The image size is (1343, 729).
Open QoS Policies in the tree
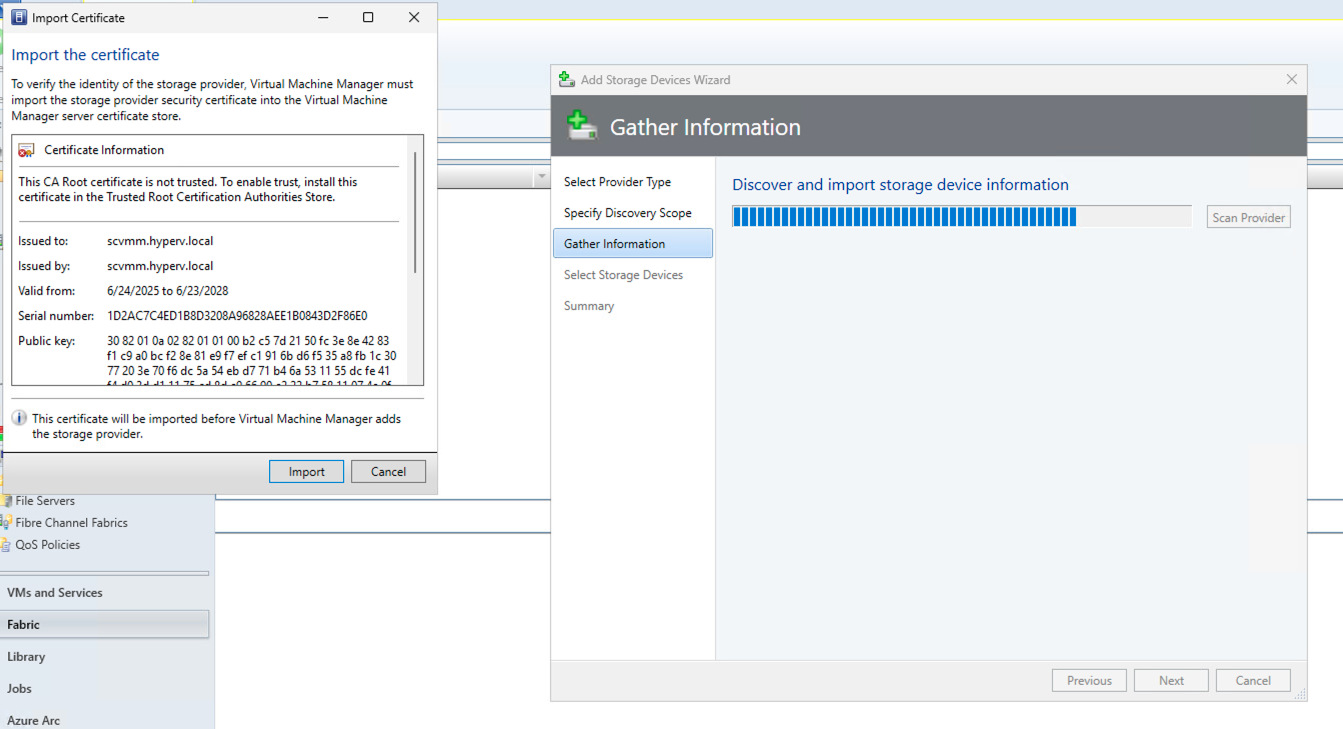[x=47, y=545]
